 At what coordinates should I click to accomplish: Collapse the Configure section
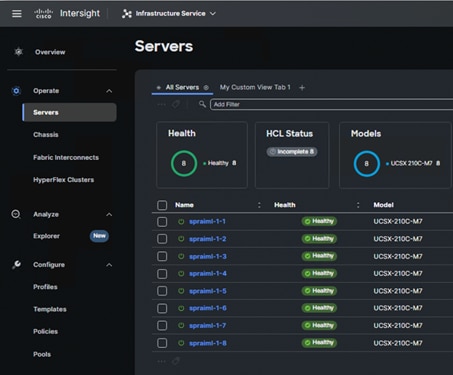pyautogui.click(x=109, y=265)
